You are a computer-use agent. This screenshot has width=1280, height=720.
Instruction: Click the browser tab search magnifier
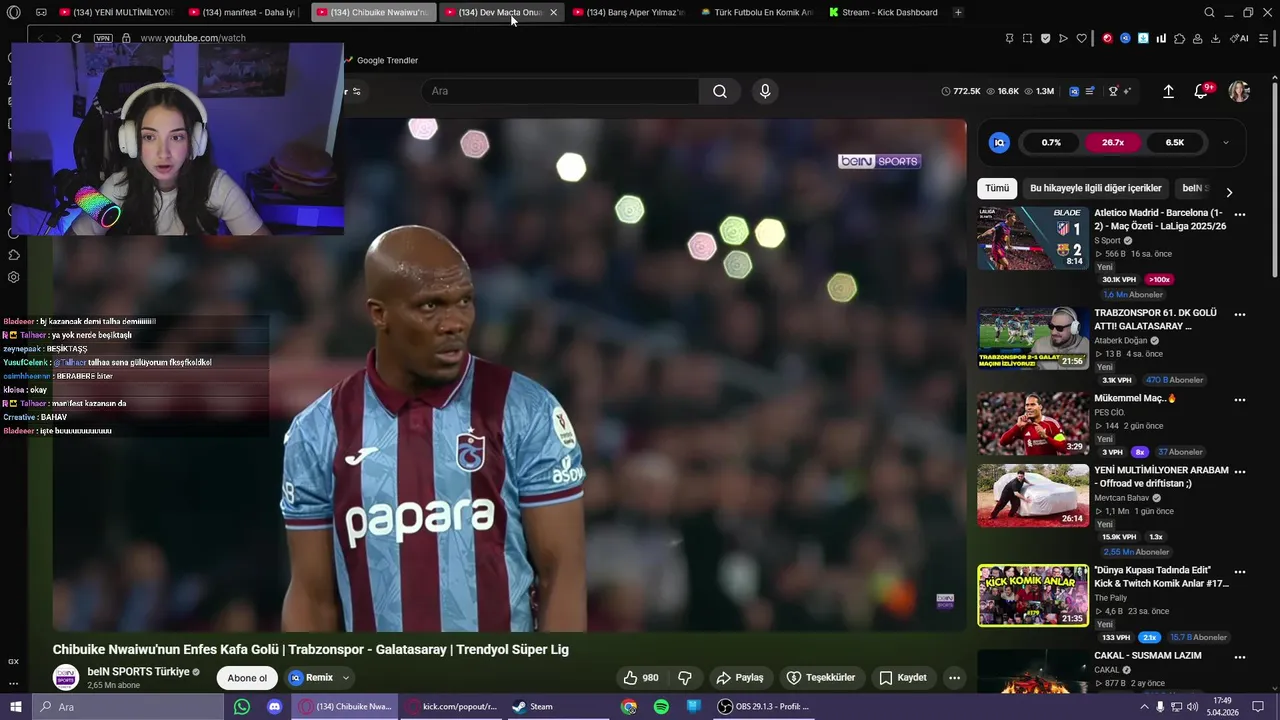(1209, 12)
